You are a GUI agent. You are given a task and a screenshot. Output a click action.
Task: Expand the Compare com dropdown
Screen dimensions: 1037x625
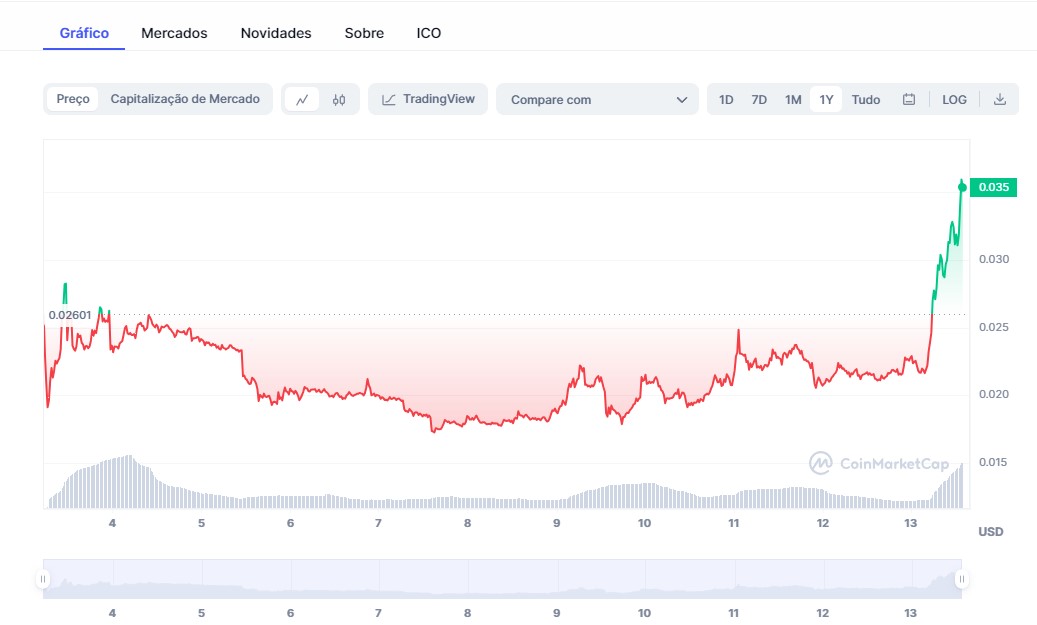click(x=596, y=100)
